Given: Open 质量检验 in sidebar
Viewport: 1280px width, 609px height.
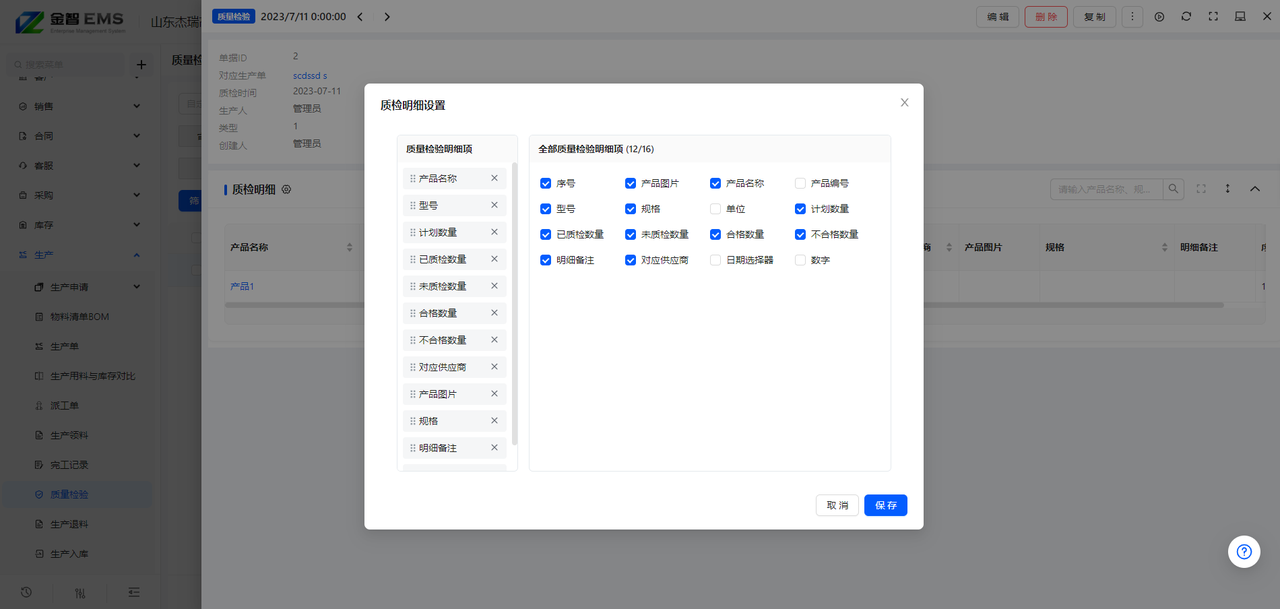Looking at the screenshot, I should [69, 494].
